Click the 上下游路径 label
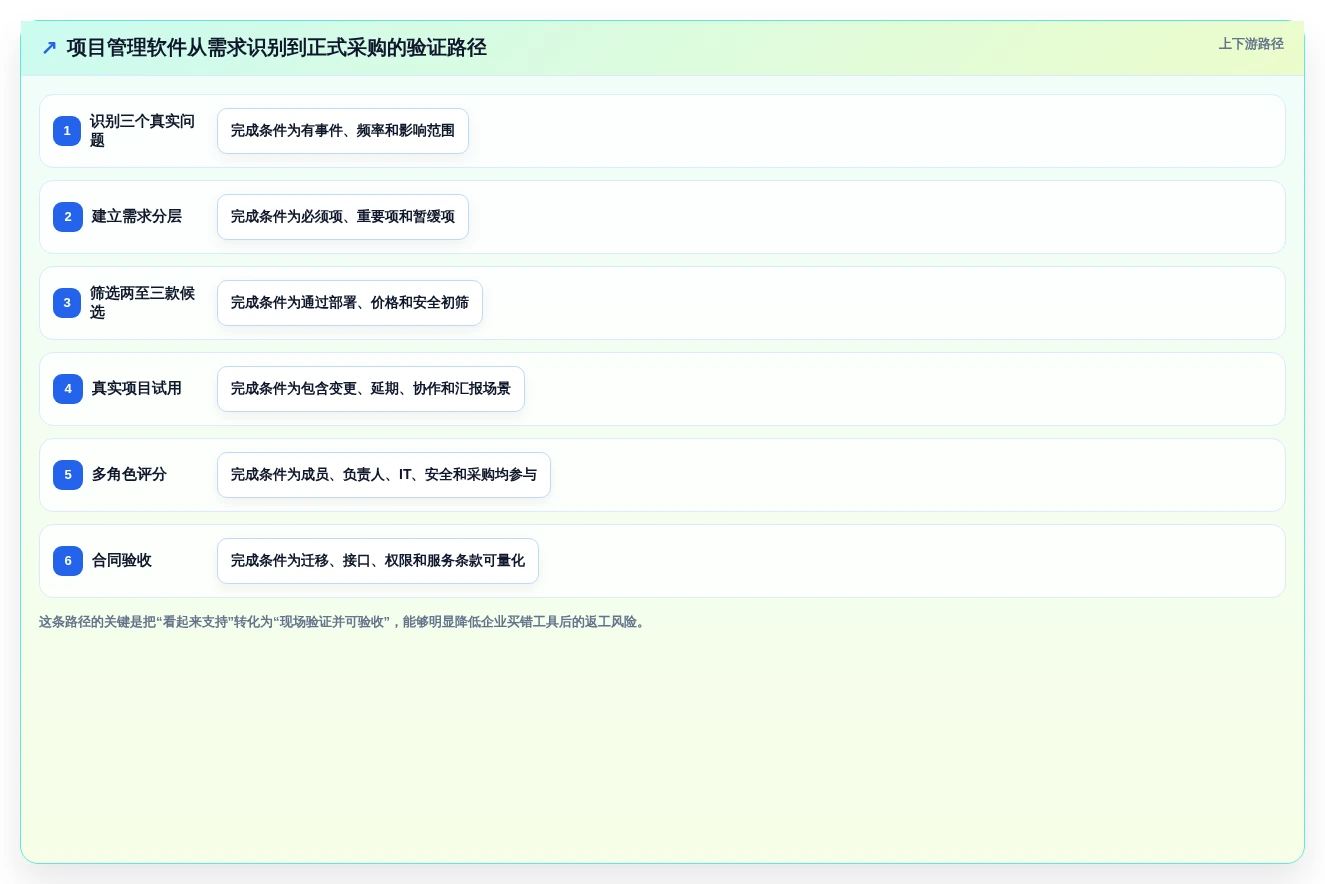Screen dimensions: 1325x884 [1251, 44]
